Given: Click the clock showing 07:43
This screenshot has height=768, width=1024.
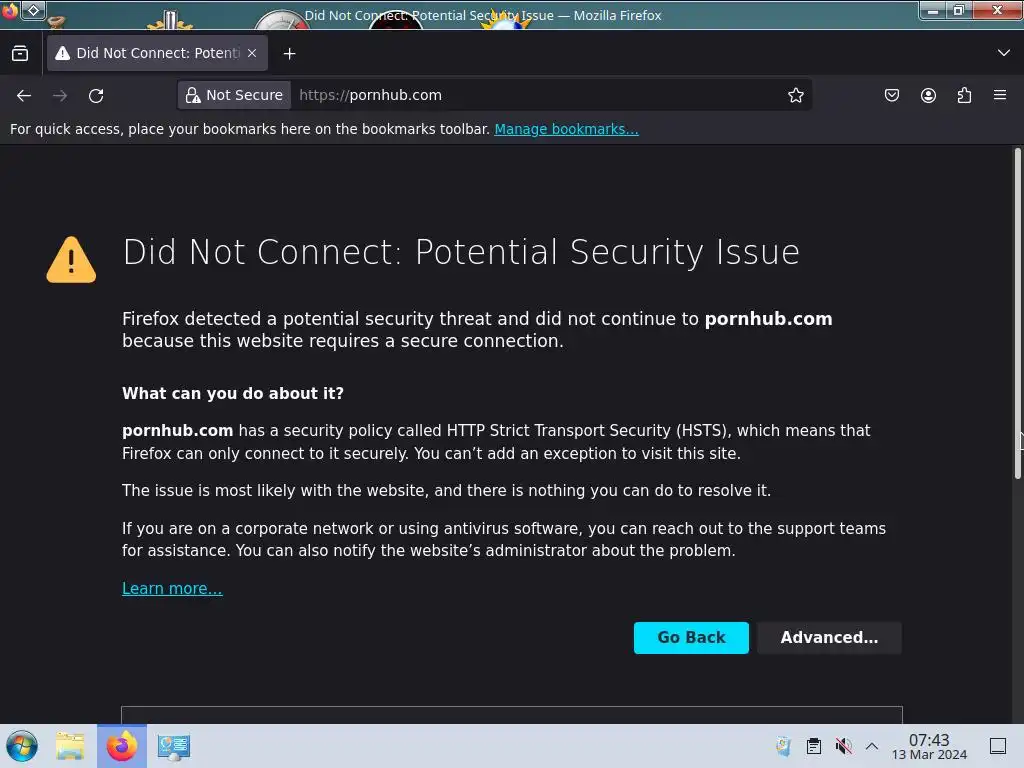Looking at the screenshot, I should 929,746.
